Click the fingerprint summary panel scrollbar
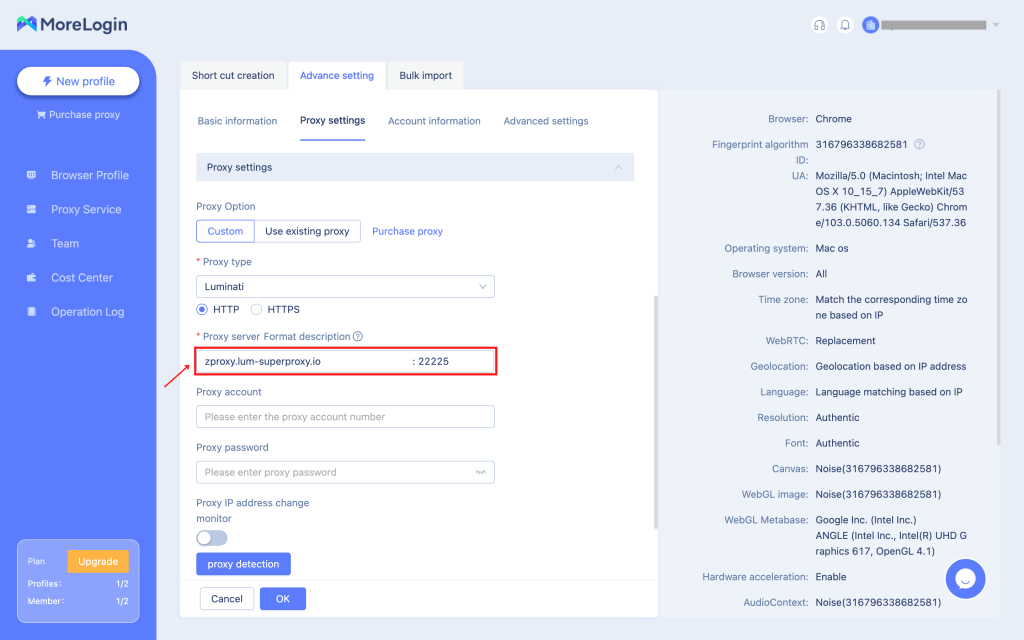Screen dimensions: 1024x640 [998, 268]
